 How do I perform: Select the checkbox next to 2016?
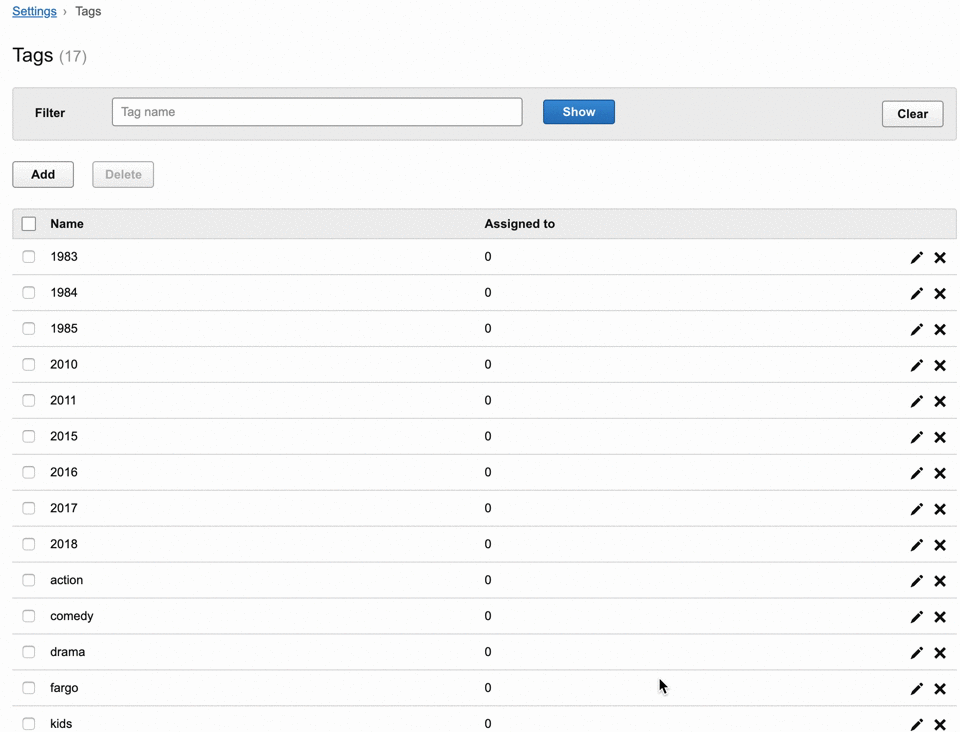point(29,472)
